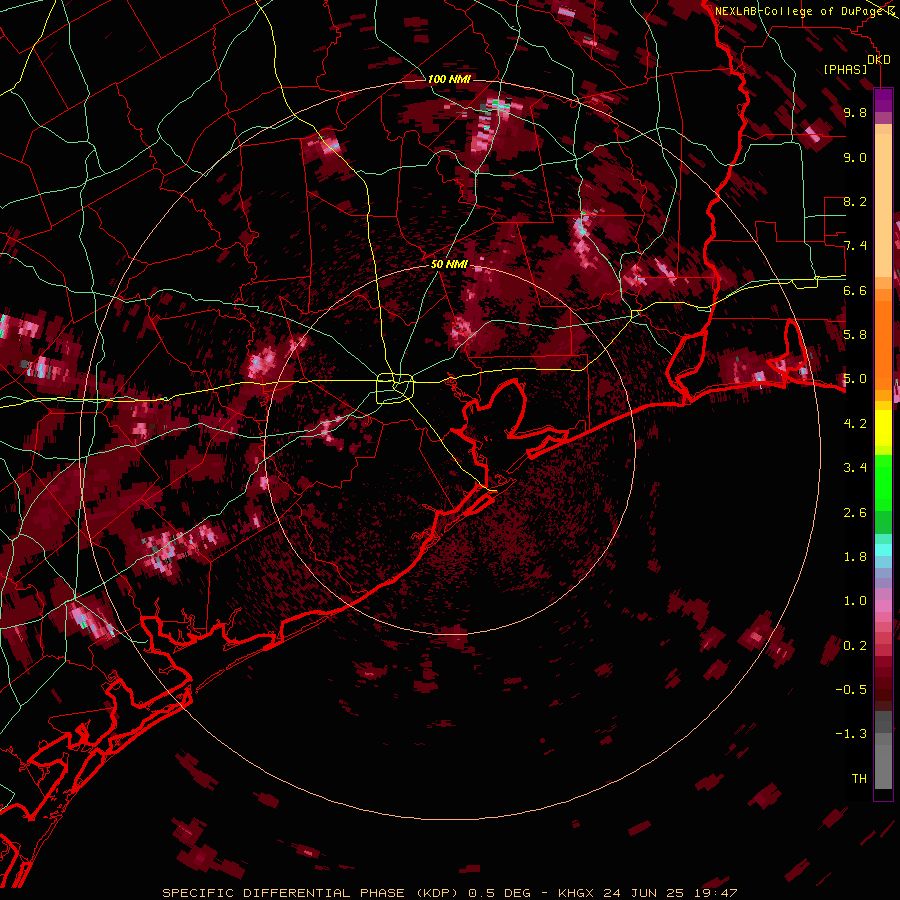Pick the pink band near 1.0
The height and width of the screenshot is (900, 900).
[x=883, y=606]
